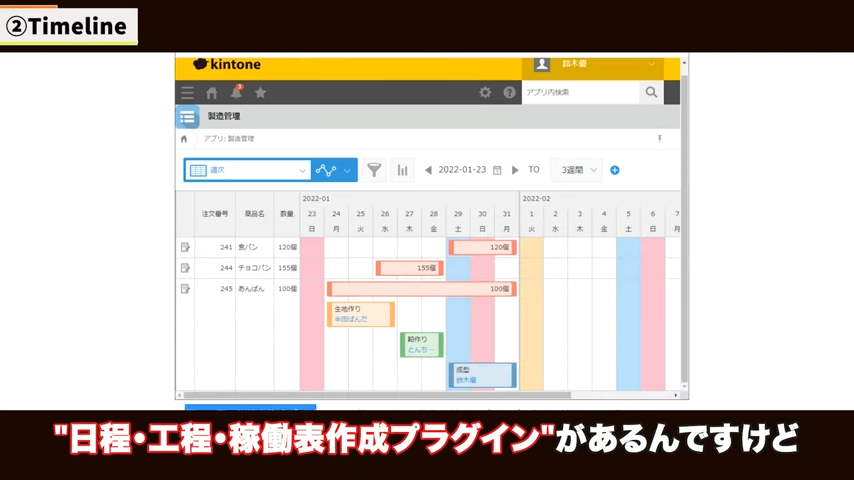Click the horizontal scrollbar thumb
This screenshot has width=854, height=480.
click(377, 395)
